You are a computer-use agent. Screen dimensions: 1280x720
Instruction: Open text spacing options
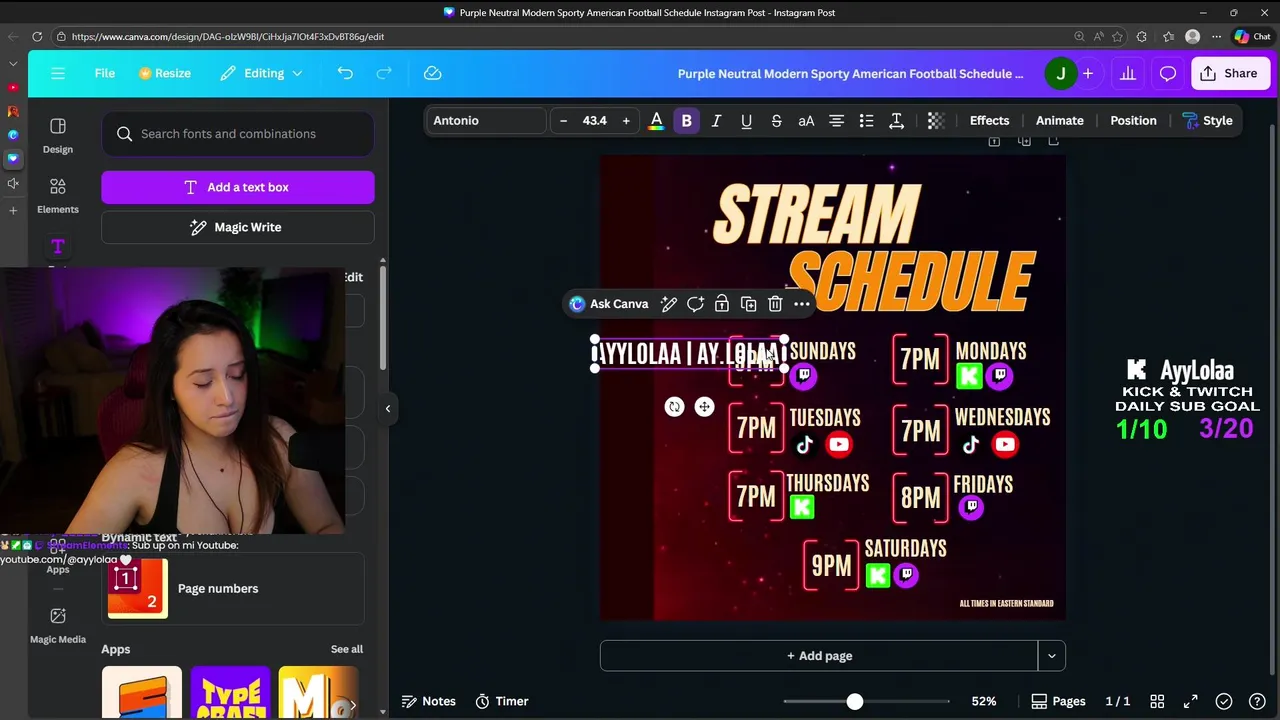click(x=896, y=120)
